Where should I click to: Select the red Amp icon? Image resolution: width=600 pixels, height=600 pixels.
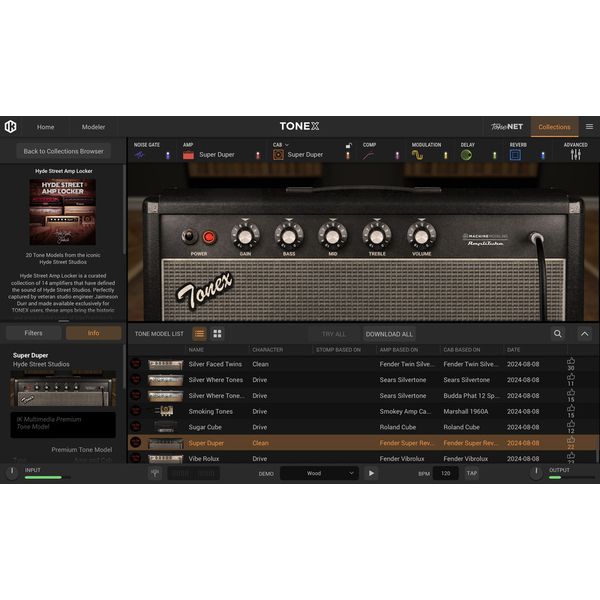[188, 155]
